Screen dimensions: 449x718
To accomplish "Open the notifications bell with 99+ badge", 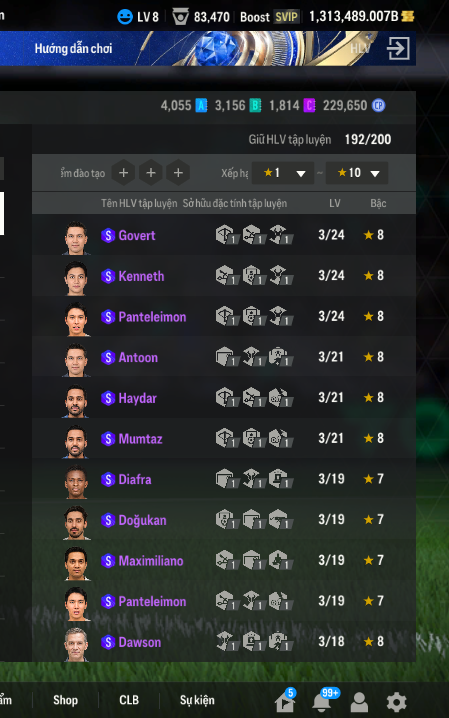I will 324,700.
